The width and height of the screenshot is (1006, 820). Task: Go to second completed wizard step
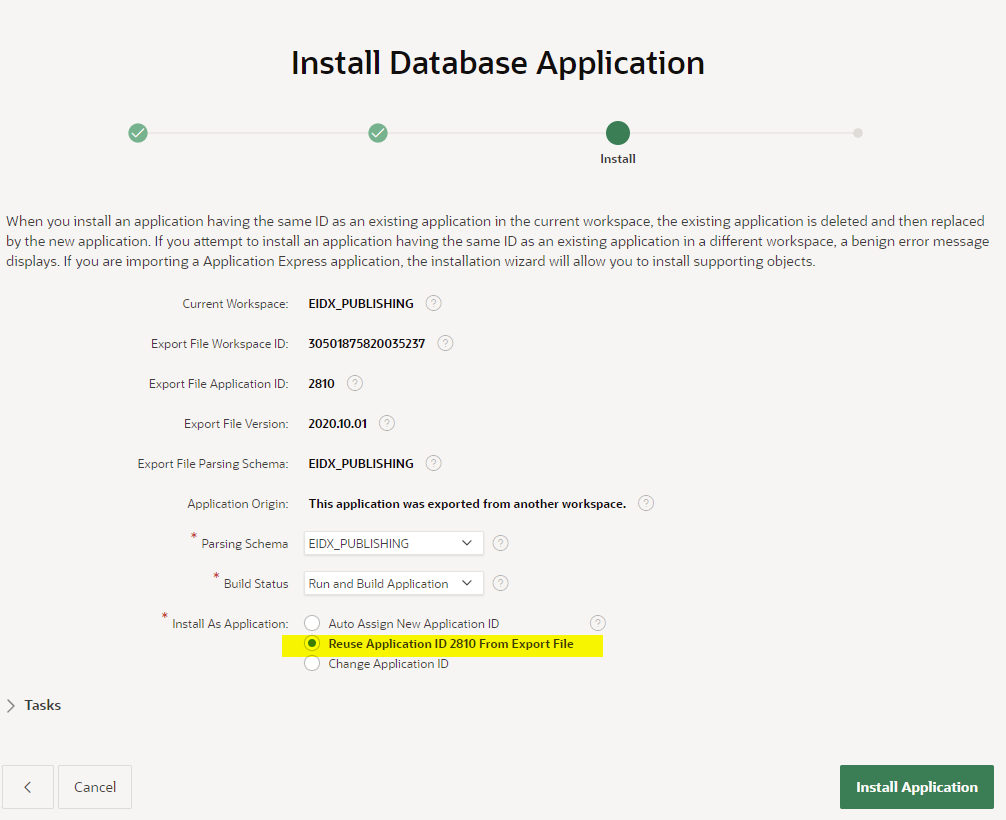[378, 132]
